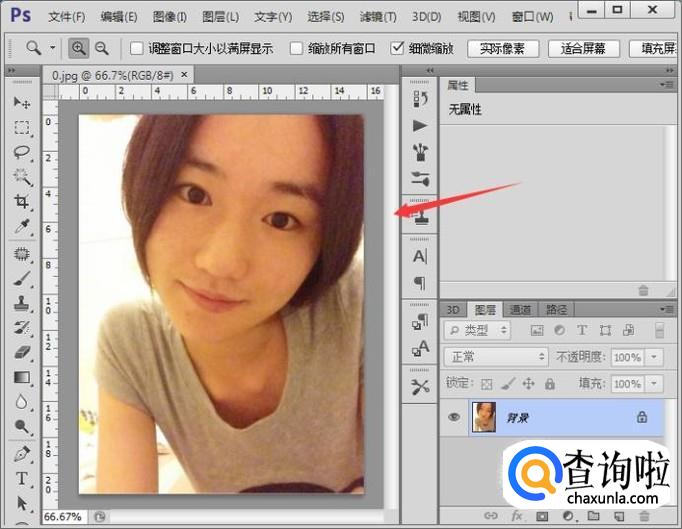The image size is (682, 529).
Task: Click the zoom in magnifier icon
Action: click(x=79, y=48)
